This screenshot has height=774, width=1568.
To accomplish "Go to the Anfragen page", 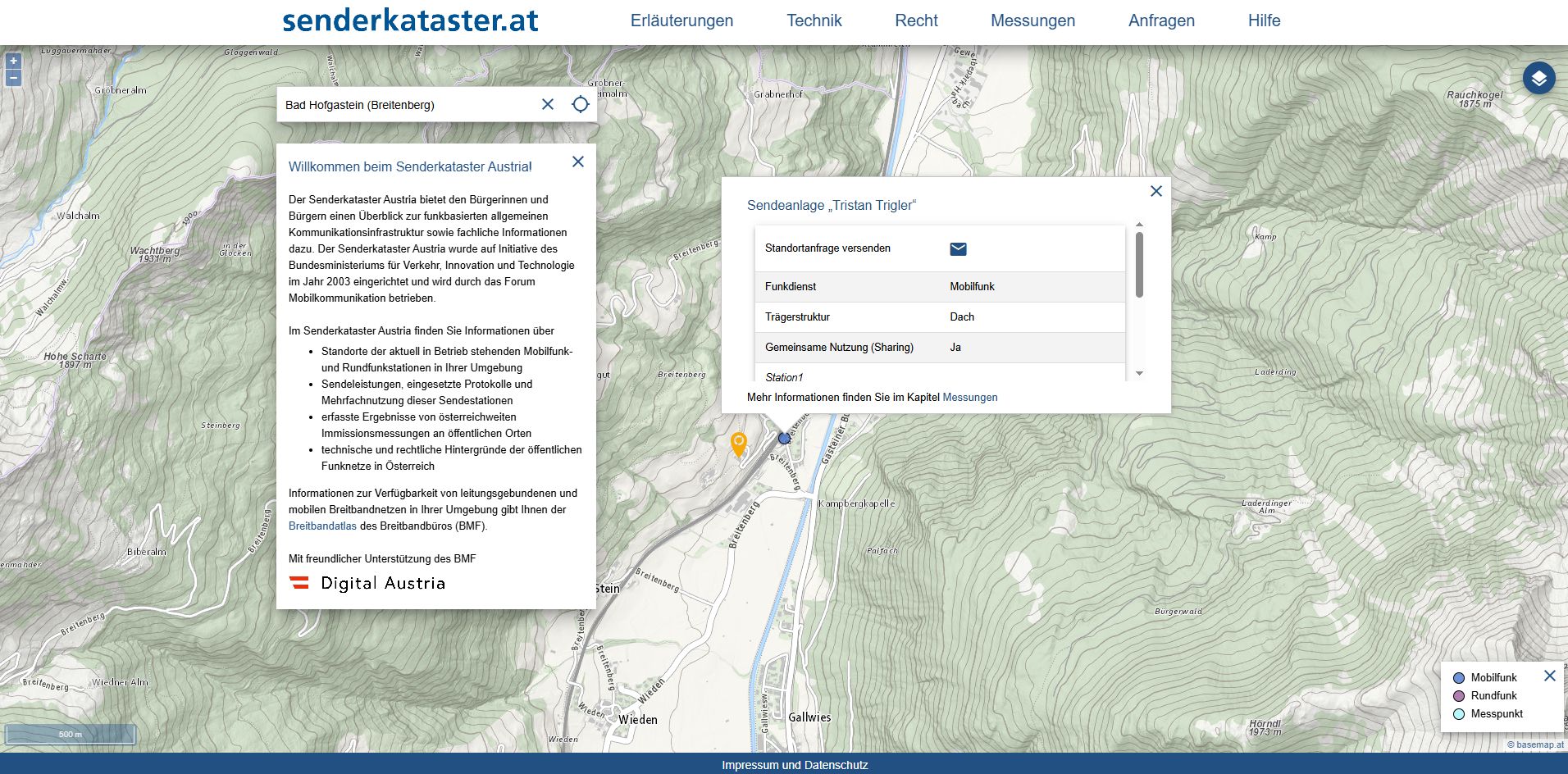I will pos(1161,21).
